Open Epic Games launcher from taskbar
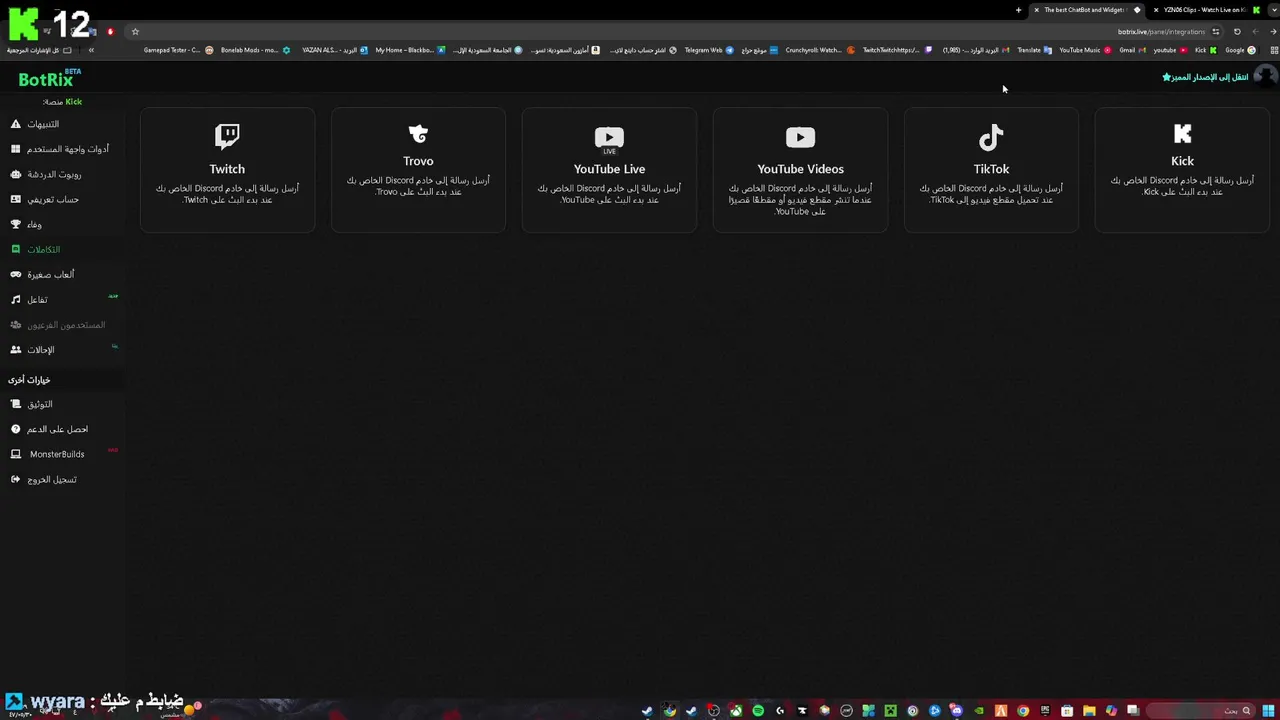This screenshot has width=1280, height=720. click(1045, 711)
